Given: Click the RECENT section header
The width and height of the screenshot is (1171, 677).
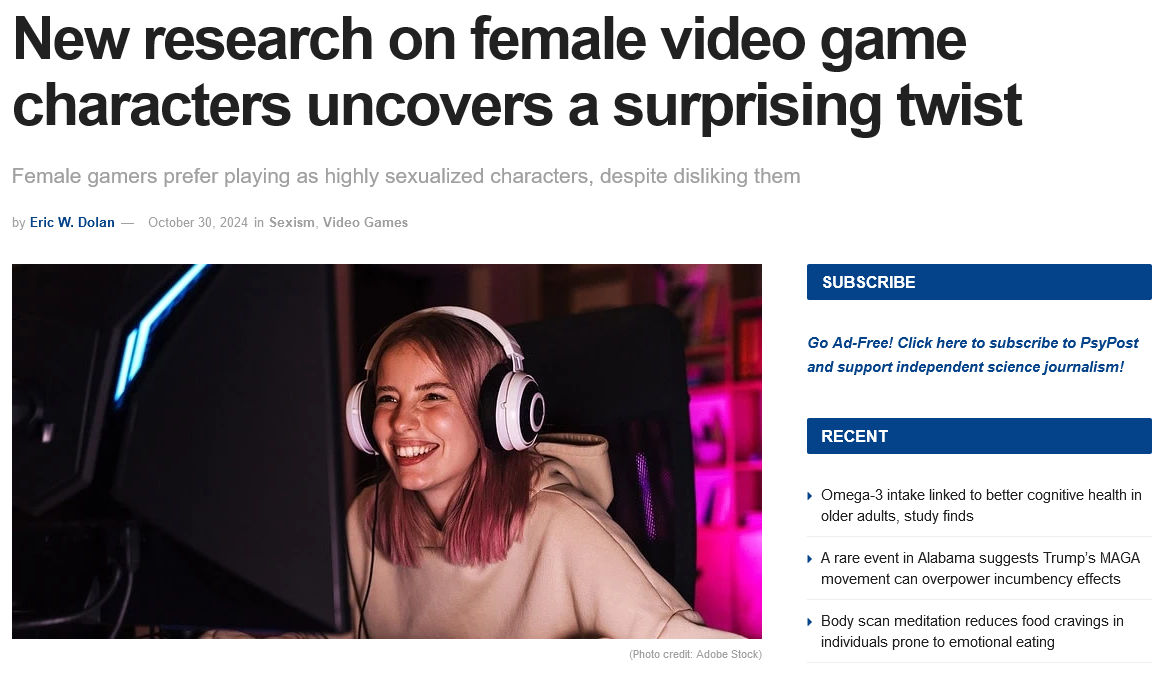Looking at the screenshot, I should click(x=979, y=436).
